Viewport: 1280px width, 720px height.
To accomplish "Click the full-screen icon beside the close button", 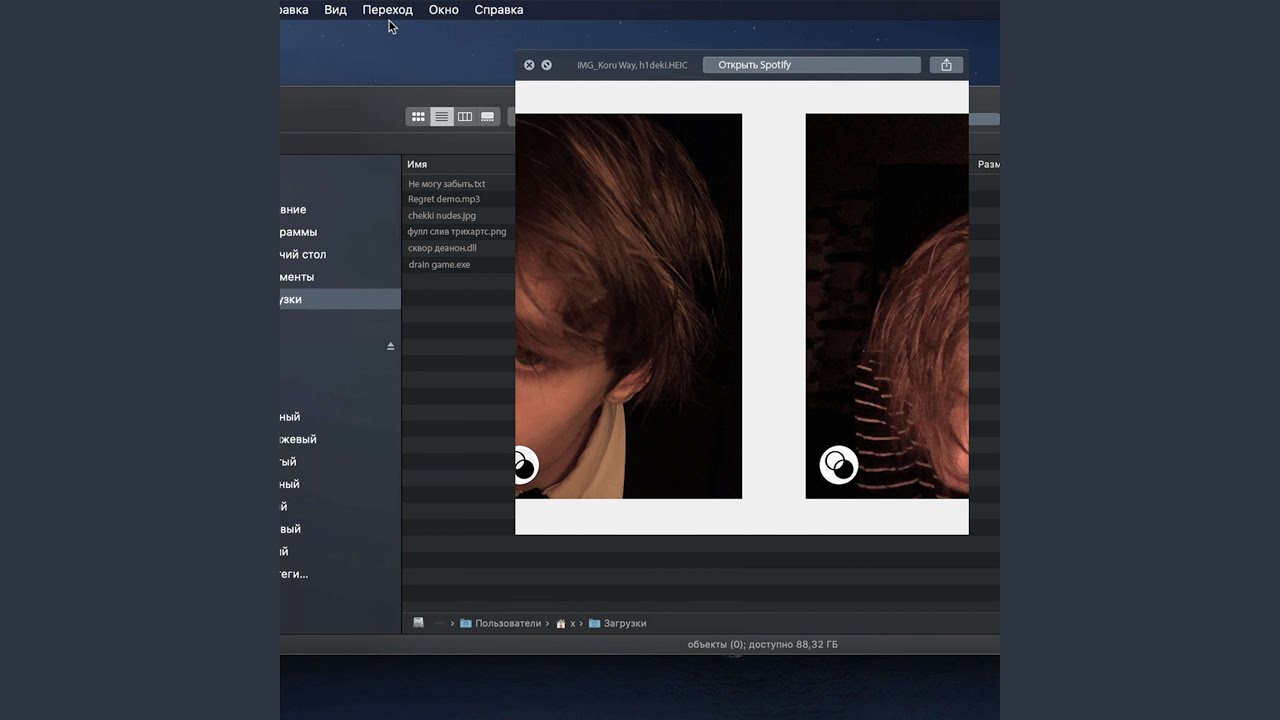I will [546, 65].
